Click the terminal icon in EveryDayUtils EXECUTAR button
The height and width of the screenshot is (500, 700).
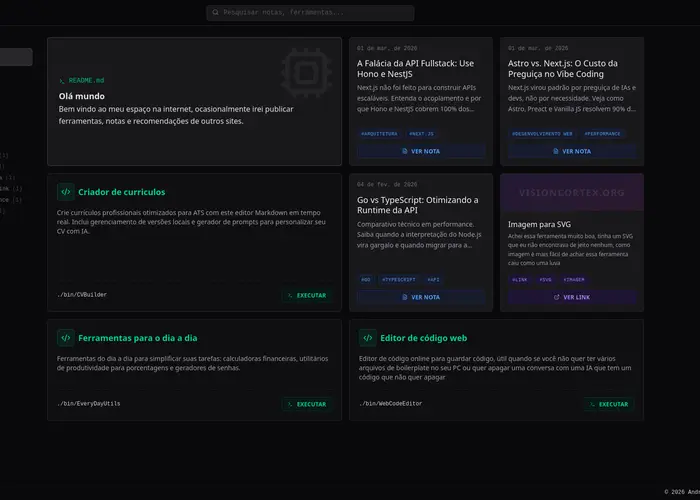click(x=290, y=404)
